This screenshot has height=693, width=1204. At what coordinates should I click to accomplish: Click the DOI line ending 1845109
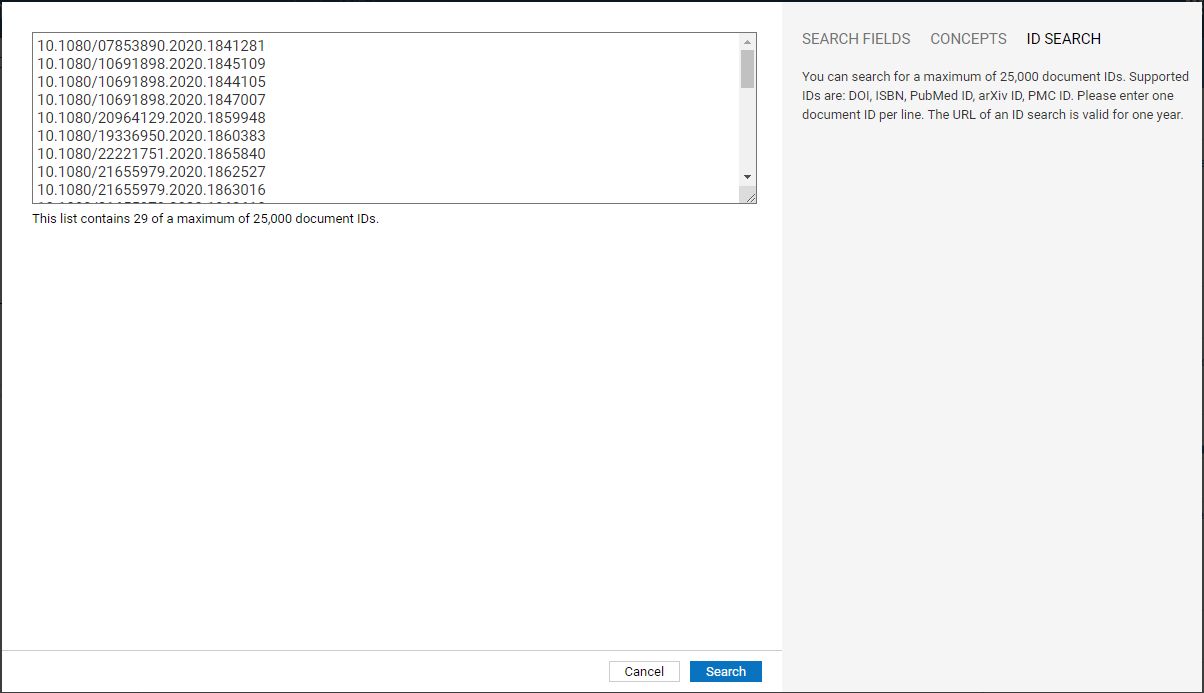click(151, 63)
